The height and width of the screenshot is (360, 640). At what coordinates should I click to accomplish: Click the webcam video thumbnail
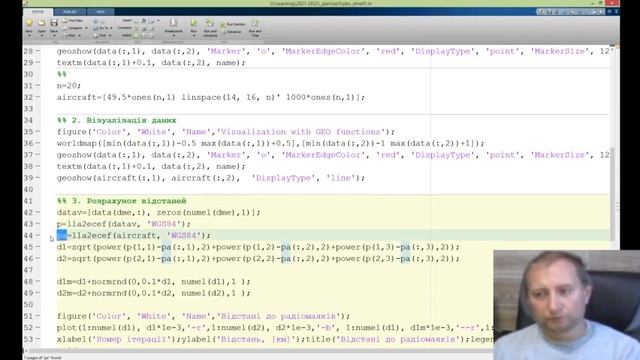coord(567,305)
